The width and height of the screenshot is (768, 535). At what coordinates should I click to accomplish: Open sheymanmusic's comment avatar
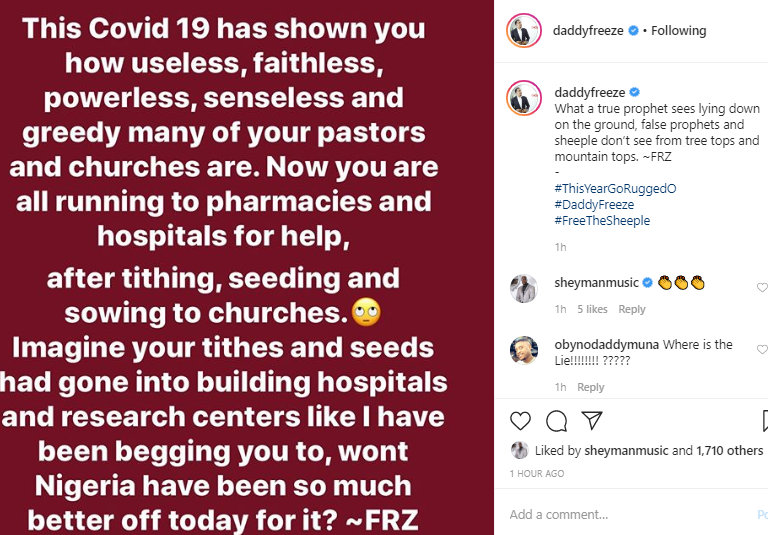[524, 288]
